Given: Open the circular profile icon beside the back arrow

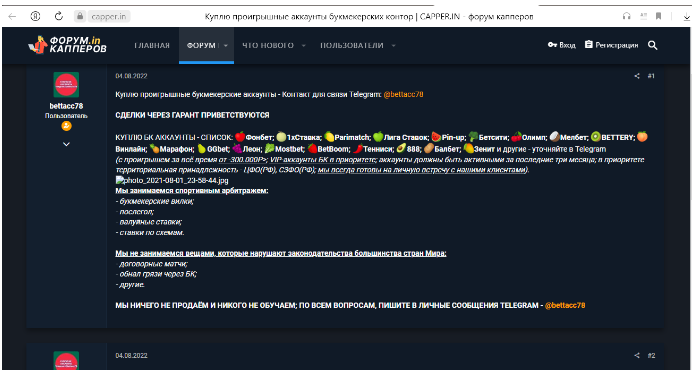Looking at the screenshot, I should [35, 17].
